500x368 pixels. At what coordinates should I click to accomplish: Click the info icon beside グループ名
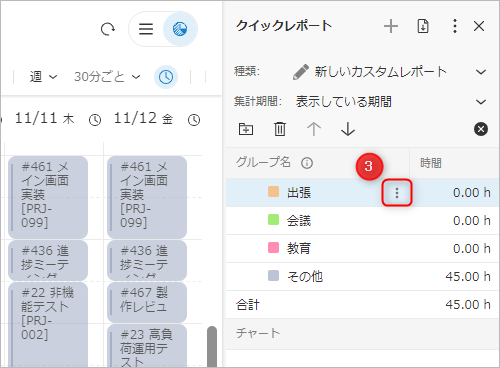point(307,163)
